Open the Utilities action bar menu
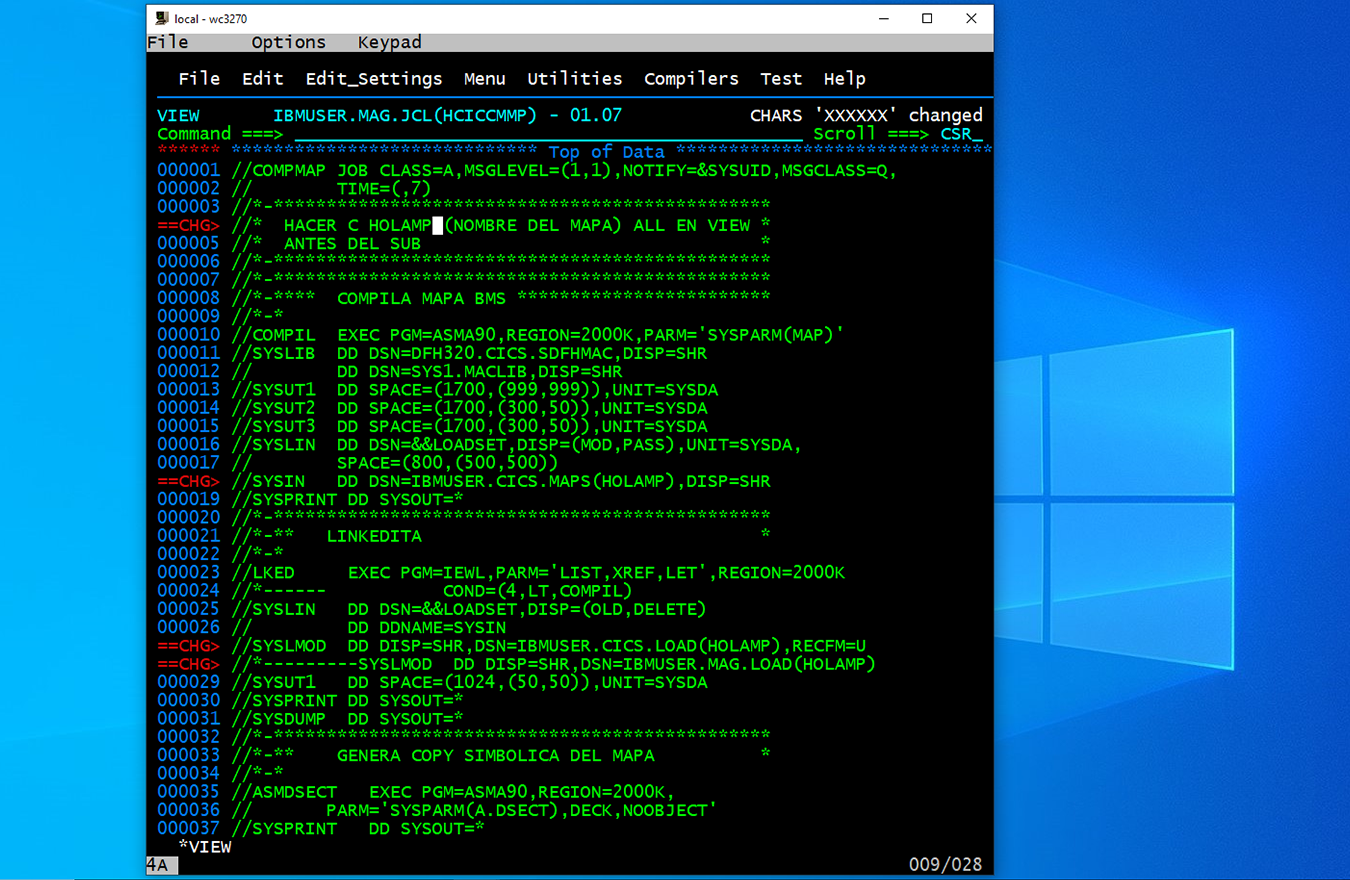1350x880 pixels. tap(574, 79)
